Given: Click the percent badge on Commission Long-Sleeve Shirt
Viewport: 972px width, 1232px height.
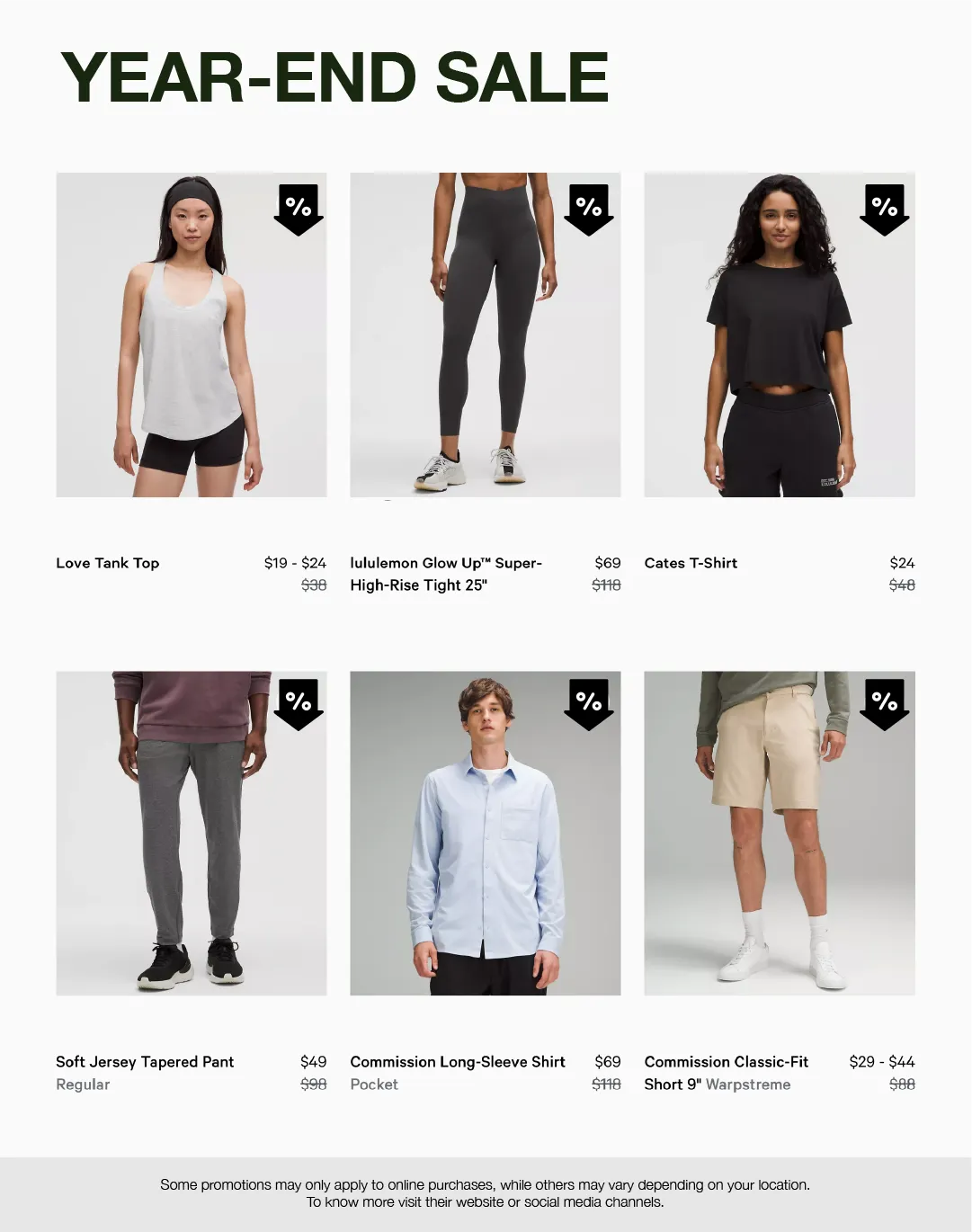Looking at the screenshot, I should 589,704.
